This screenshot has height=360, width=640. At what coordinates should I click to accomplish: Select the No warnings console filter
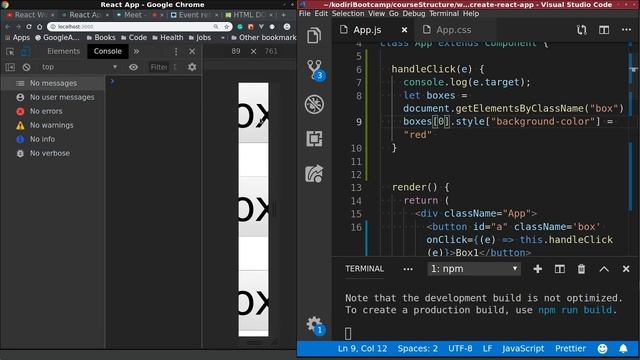53,125
